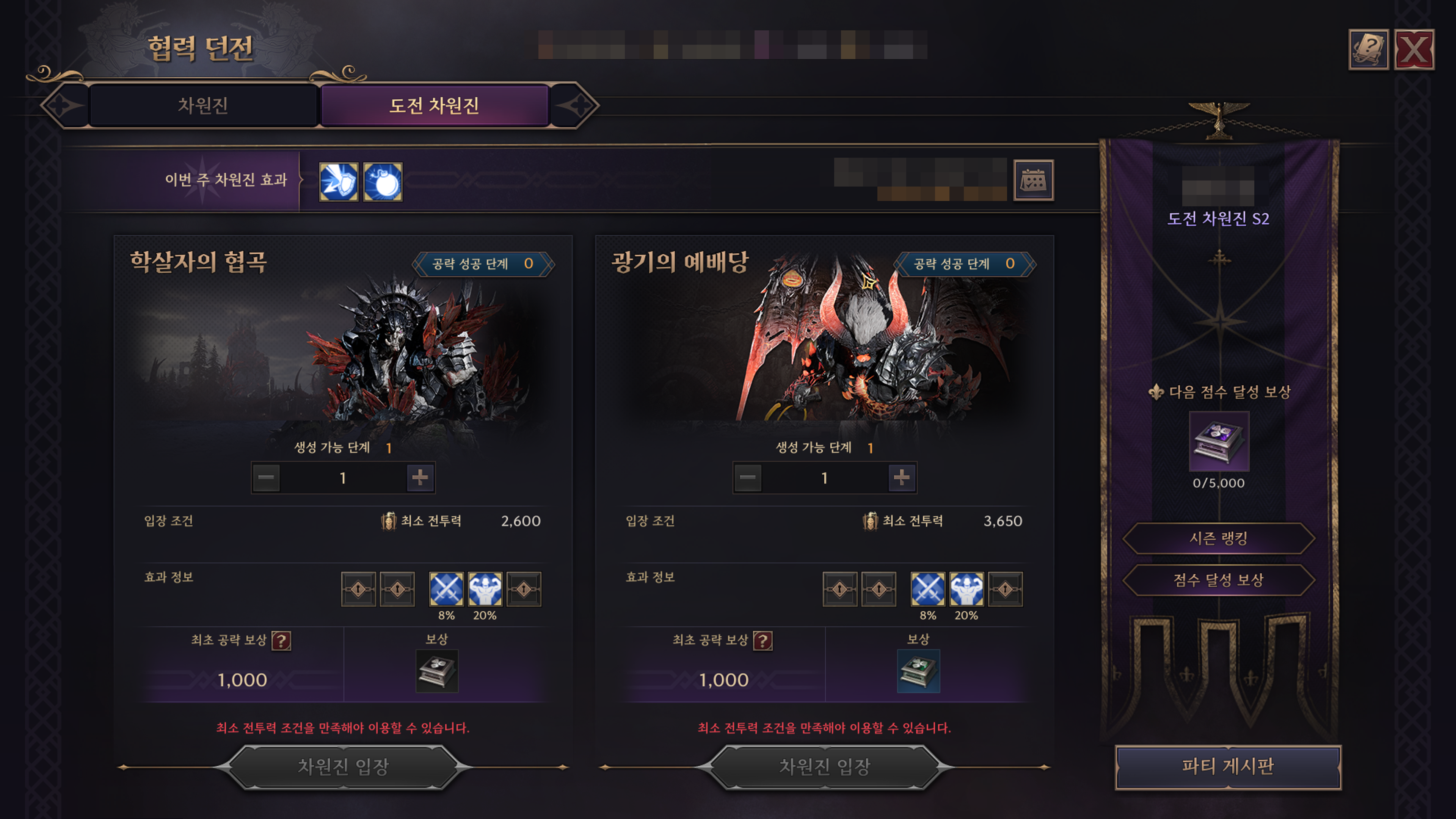This screenshot has width=1456, height=819.
Task: Select the 도전 차원진 tab
Action: [x=434, y=105]
